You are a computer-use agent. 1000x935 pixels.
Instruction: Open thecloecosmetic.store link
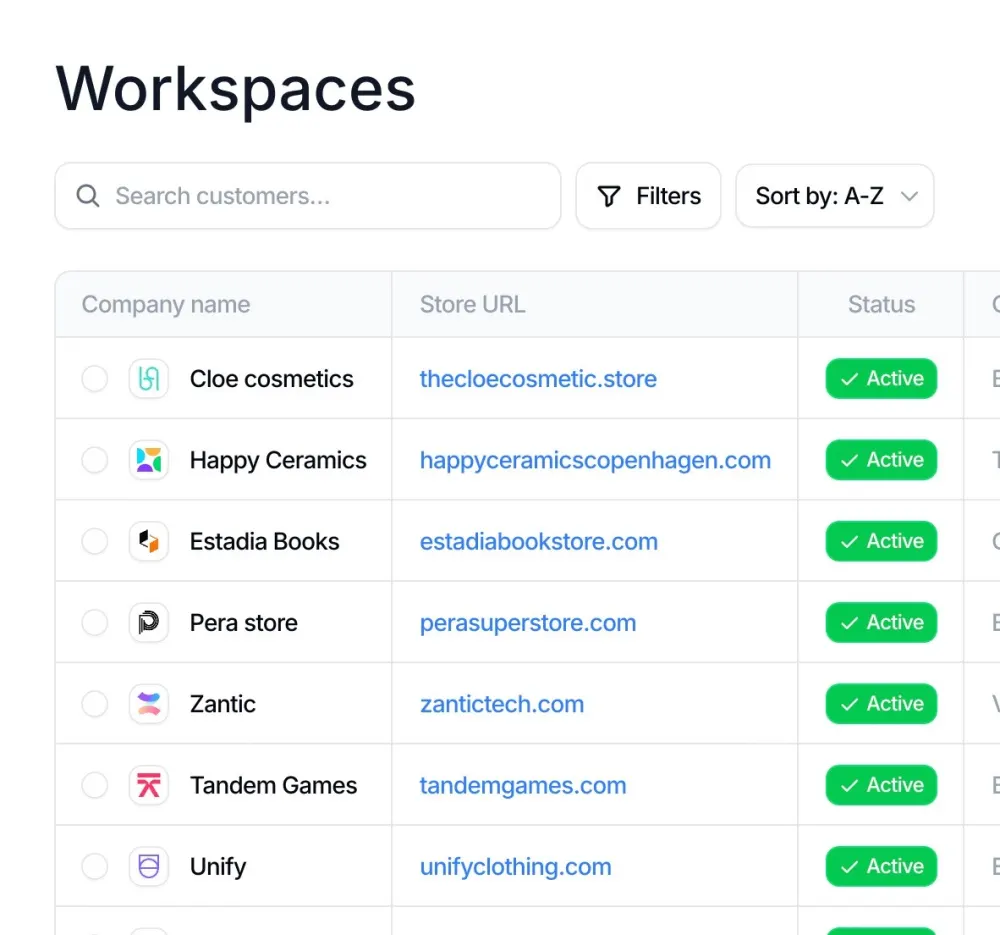[x=538, y=379]
